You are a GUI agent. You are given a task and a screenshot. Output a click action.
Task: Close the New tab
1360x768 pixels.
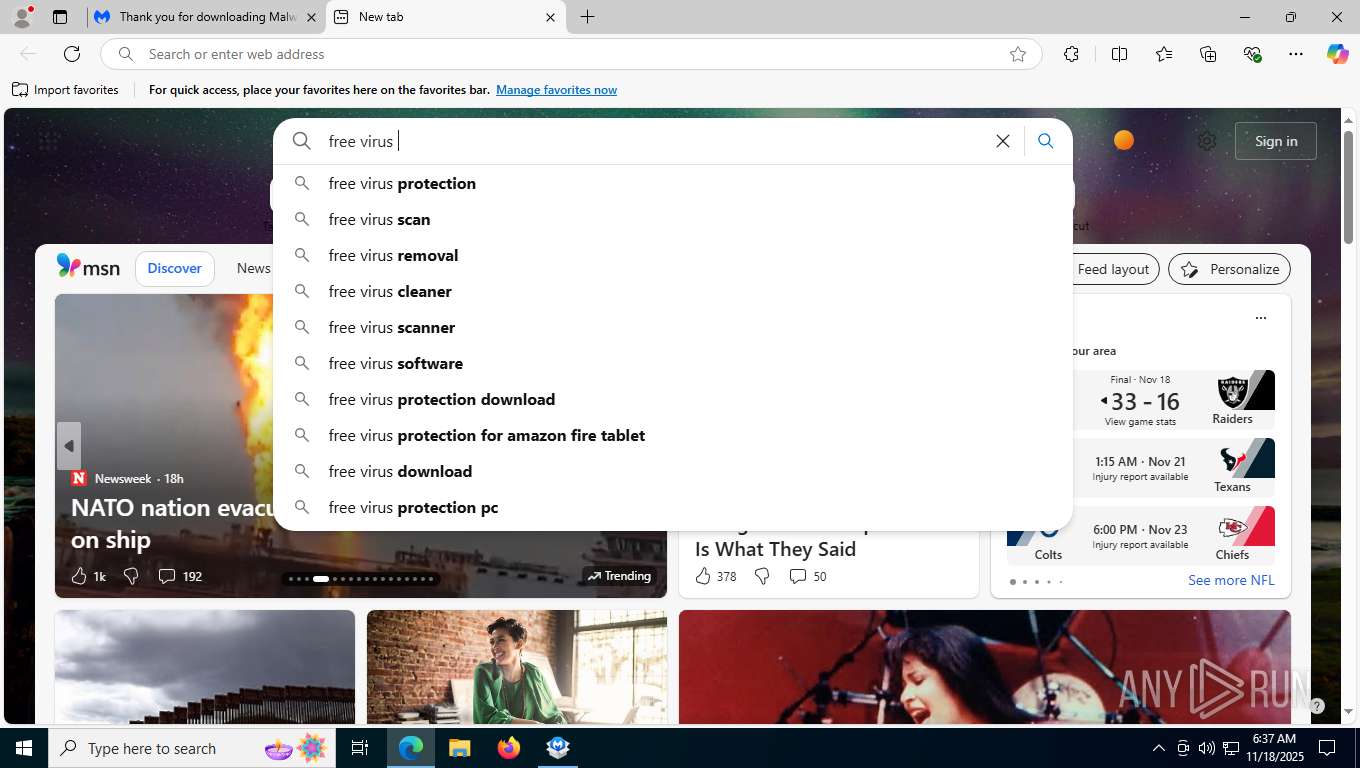(550, 17)
